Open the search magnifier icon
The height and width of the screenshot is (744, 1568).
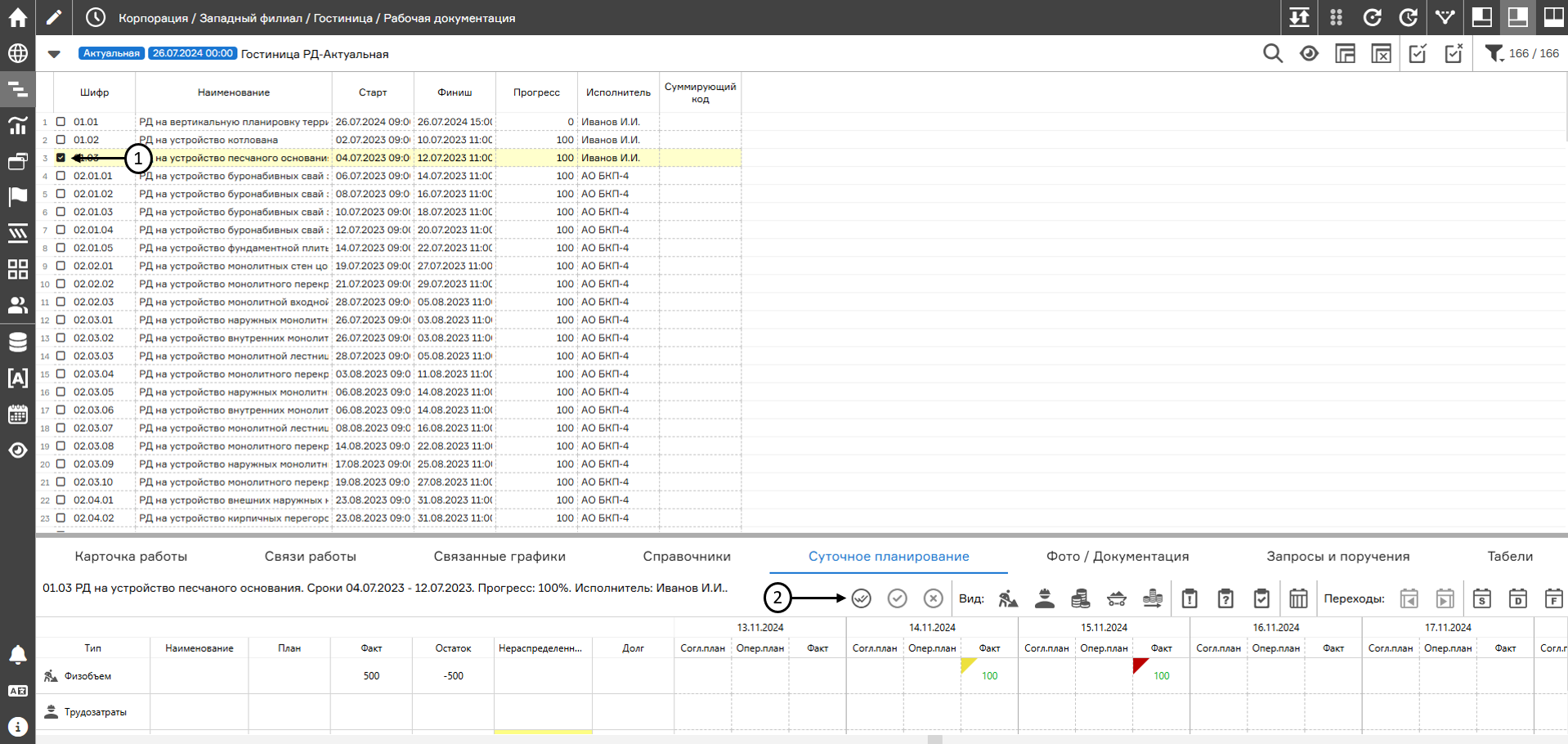click(x=1273, y=54)
